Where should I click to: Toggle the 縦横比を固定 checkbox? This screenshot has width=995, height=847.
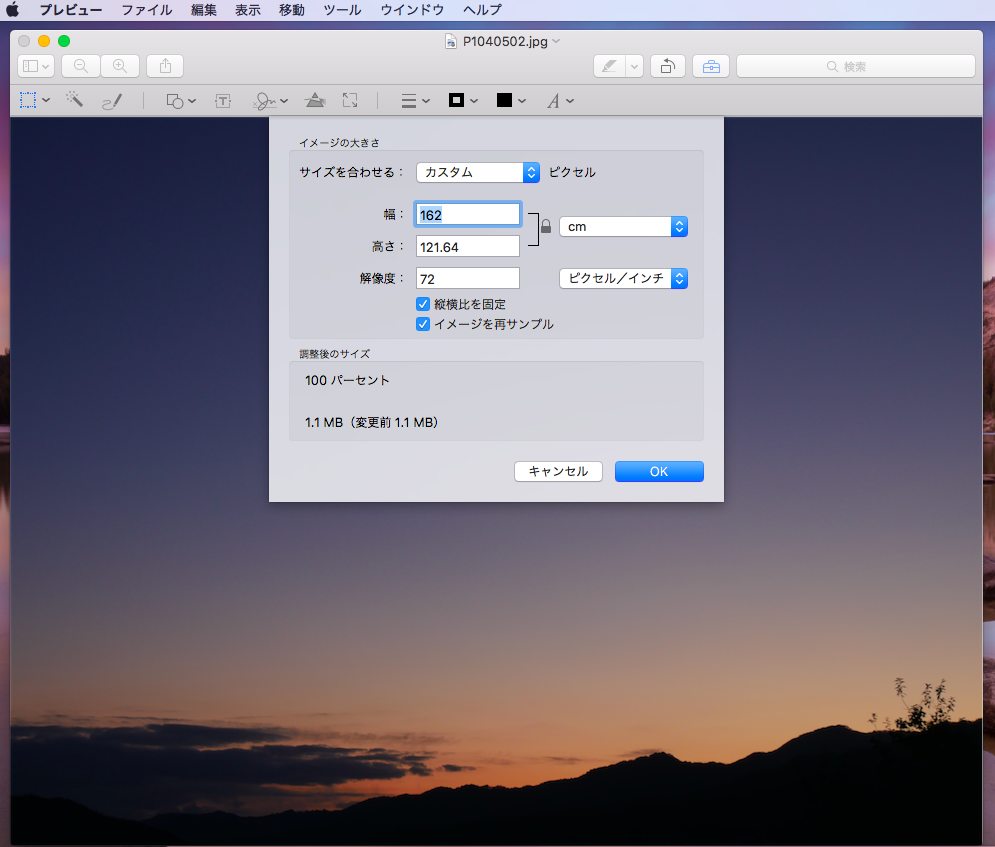pyautogui.click(x=423, y=305)
